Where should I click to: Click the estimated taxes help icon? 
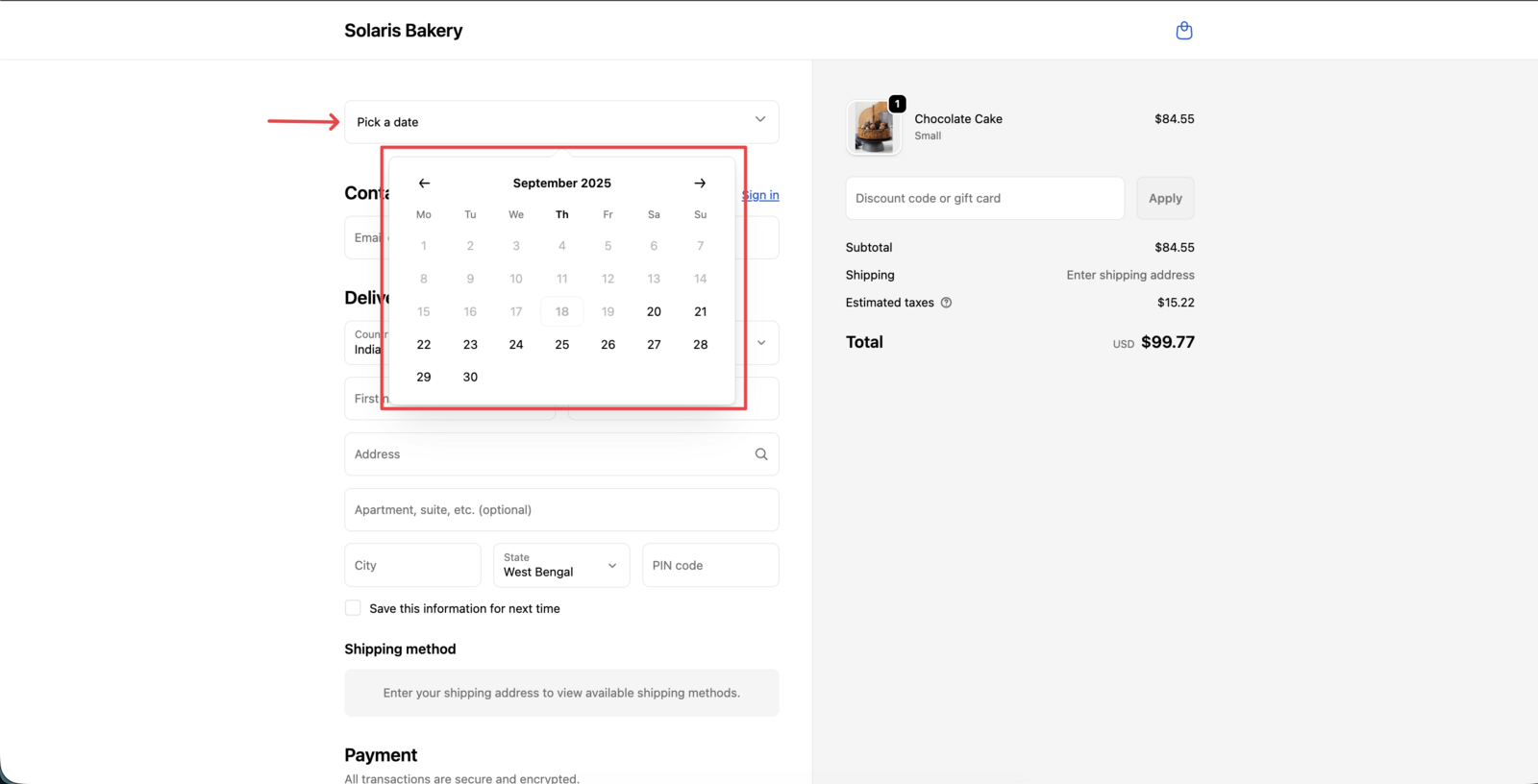tap(946, 303)
